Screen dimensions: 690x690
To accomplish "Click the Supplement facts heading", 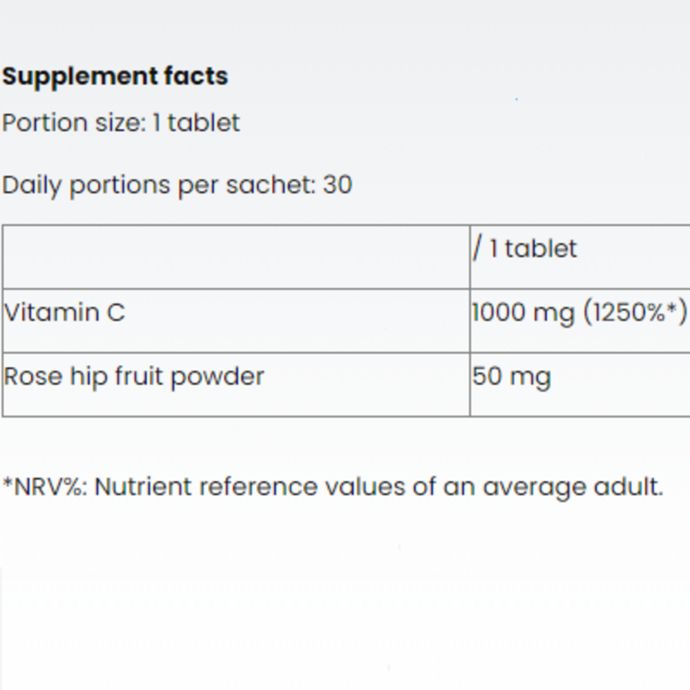I will (115, 77).
